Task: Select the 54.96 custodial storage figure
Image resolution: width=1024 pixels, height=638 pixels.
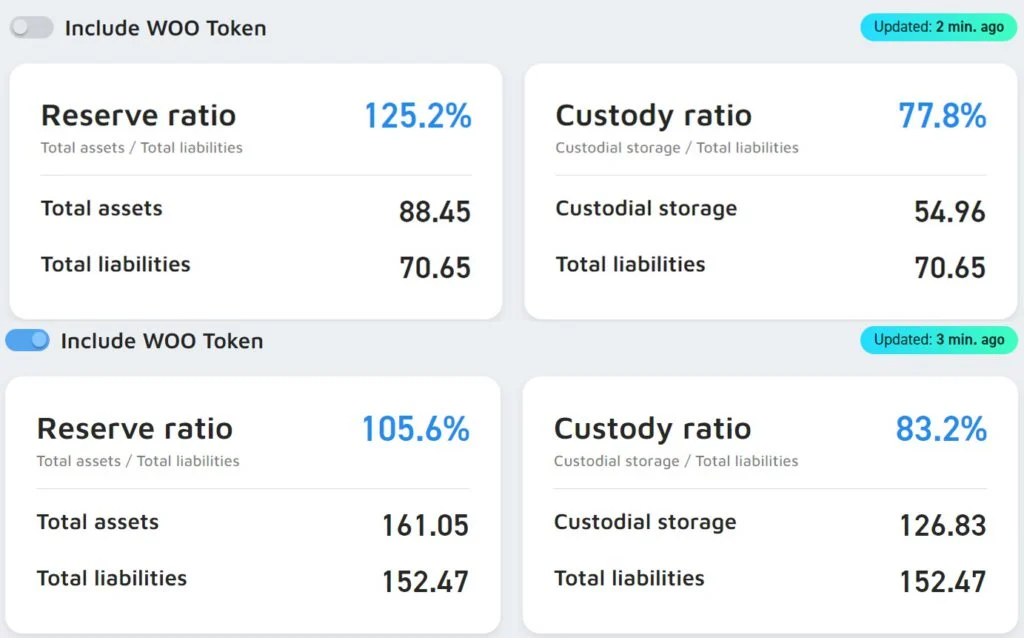Action: pos(949,212)
